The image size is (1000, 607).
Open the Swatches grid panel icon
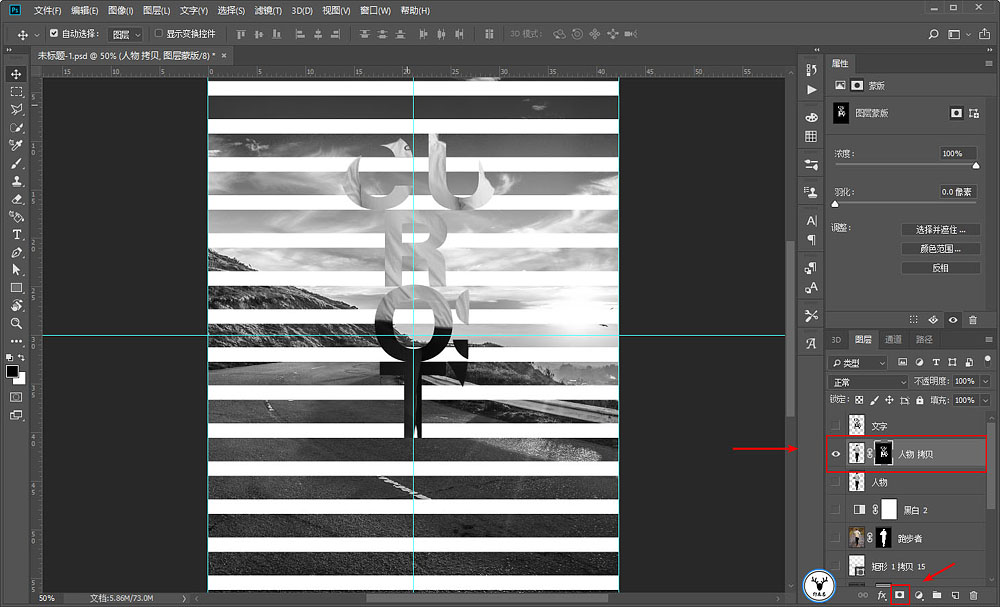pos(811,136)
